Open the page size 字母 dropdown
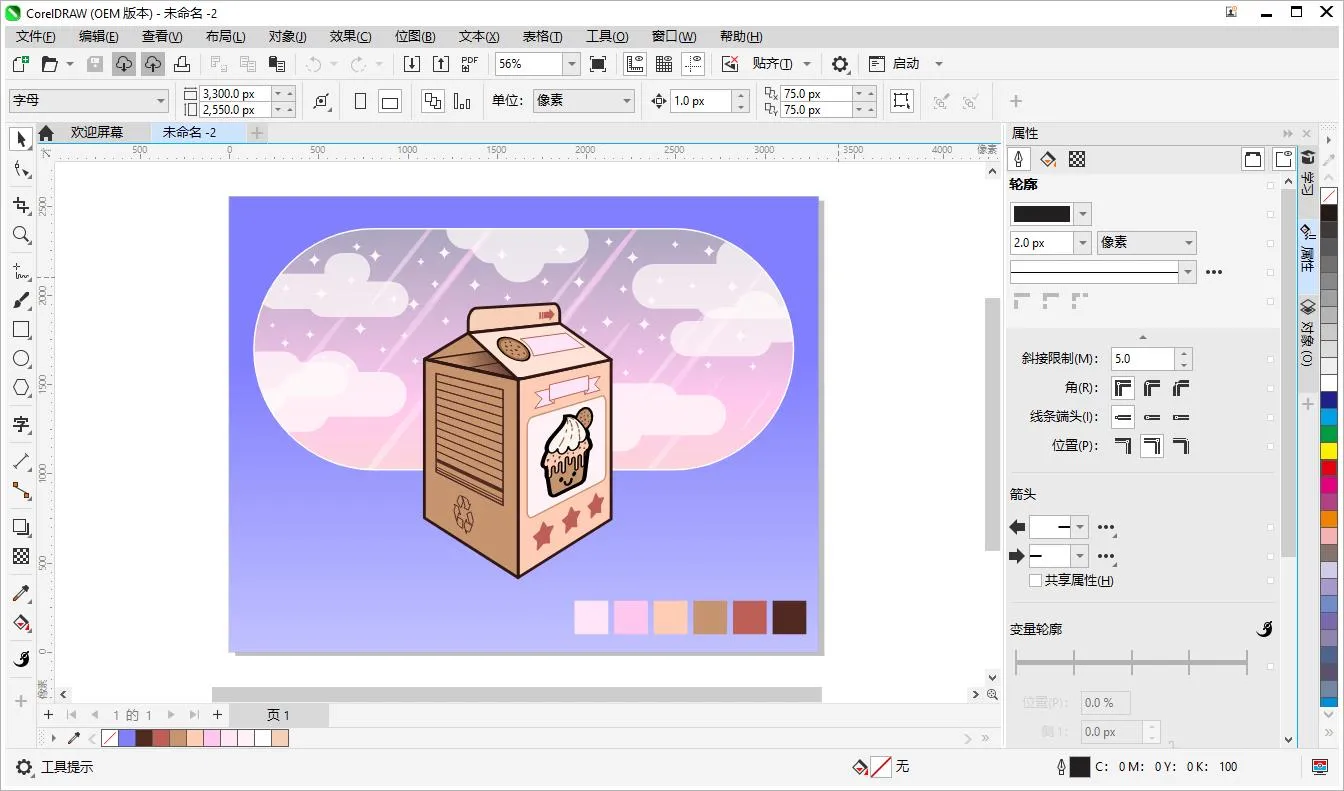The image size is (1344, 791). (x=161, y=101)
